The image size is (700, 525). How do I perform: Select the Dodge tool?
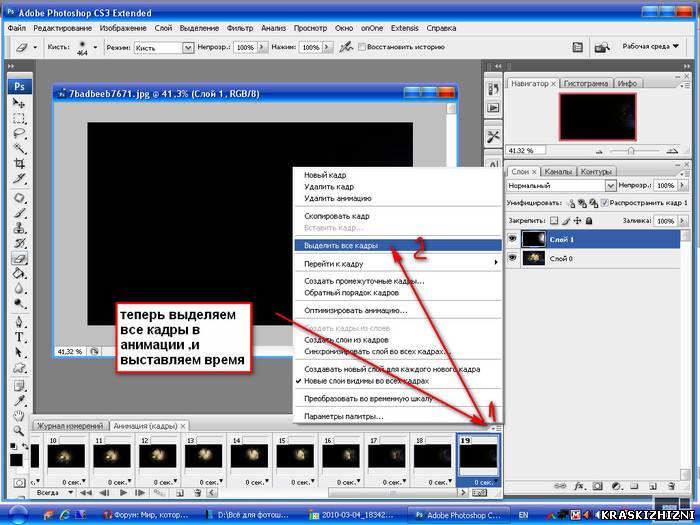(19, 304)
